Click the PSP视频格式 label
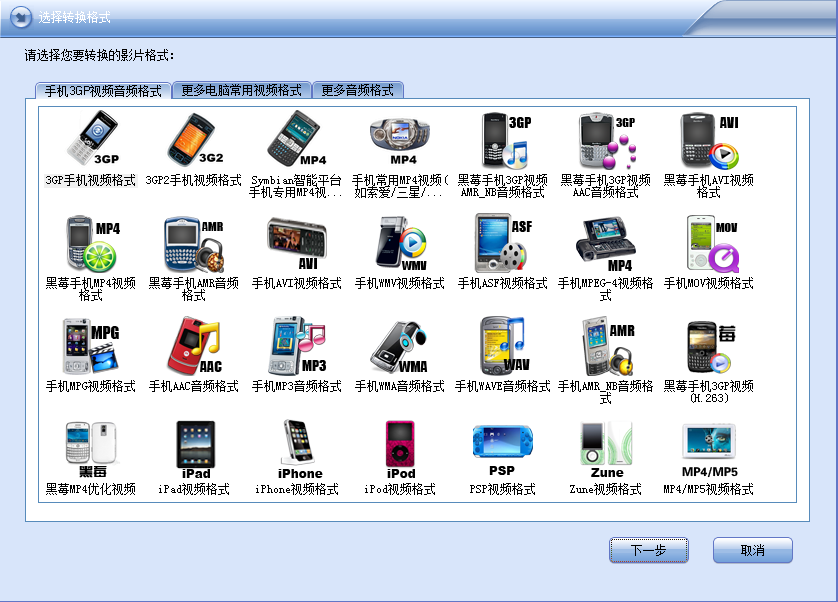Image resolution: width=838 pixels, height=602 pixels. (502, 489)
